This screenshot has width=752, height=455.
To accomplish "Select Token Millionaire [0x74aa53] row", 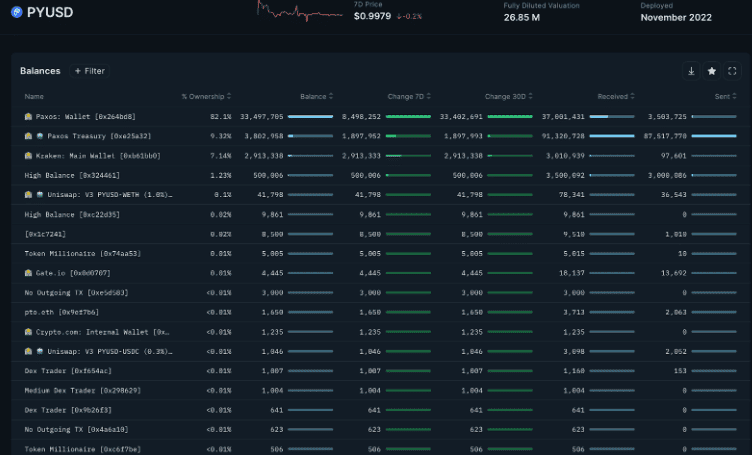I will [x=380, y=254].
